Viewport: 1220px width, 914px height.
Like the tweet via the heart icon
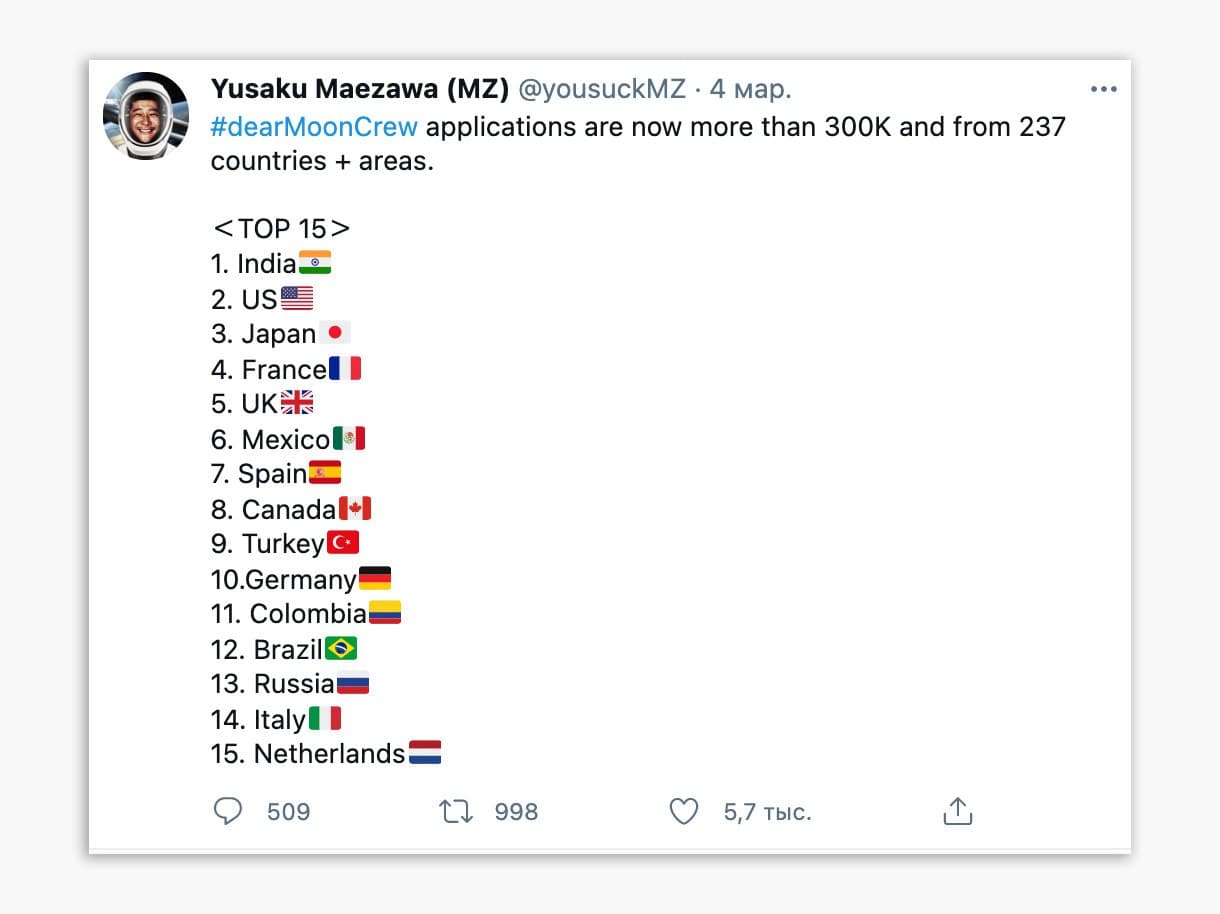[684, 812]
